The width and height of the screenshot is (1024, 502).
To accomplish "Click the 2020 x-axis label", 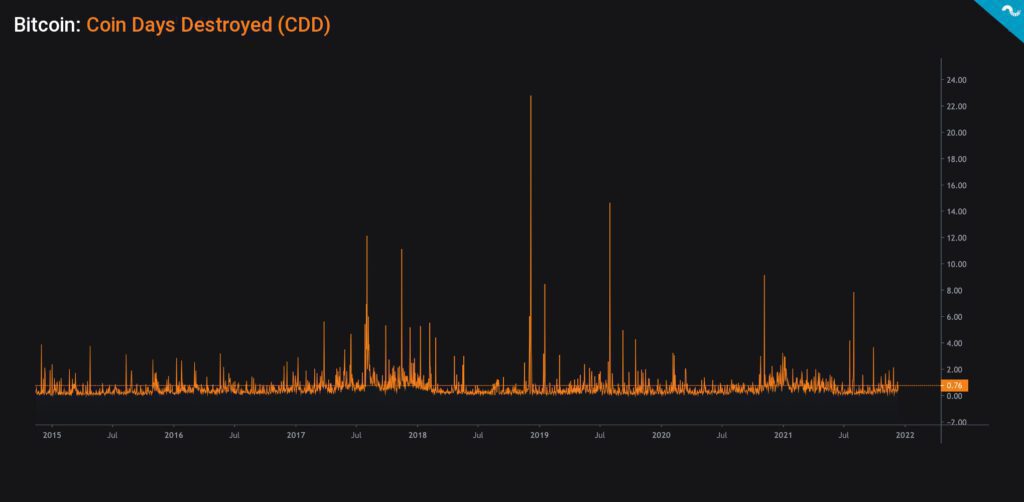I will click(x=661, y=435).
